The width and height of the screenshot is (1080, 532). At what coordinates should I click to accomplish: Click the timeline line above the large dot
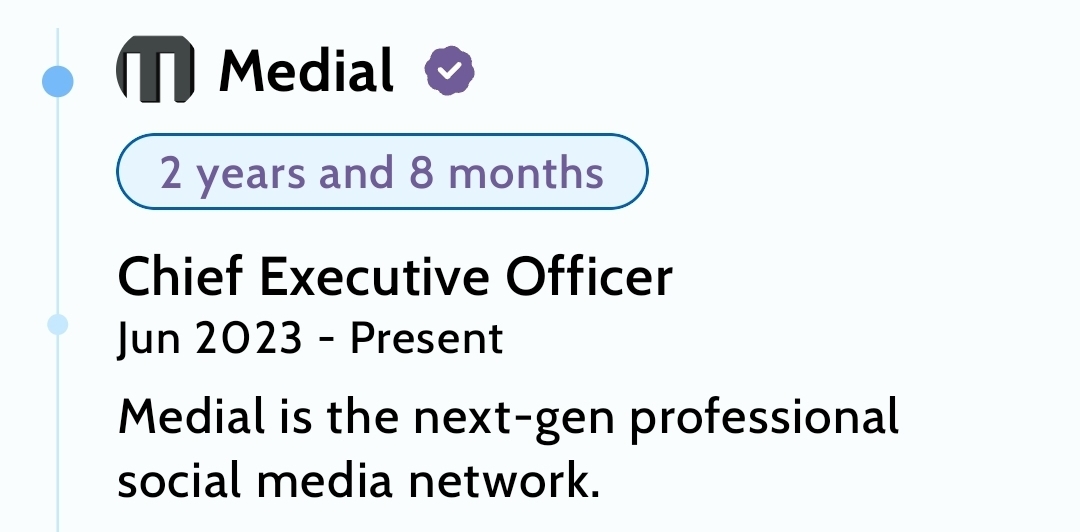58,45
